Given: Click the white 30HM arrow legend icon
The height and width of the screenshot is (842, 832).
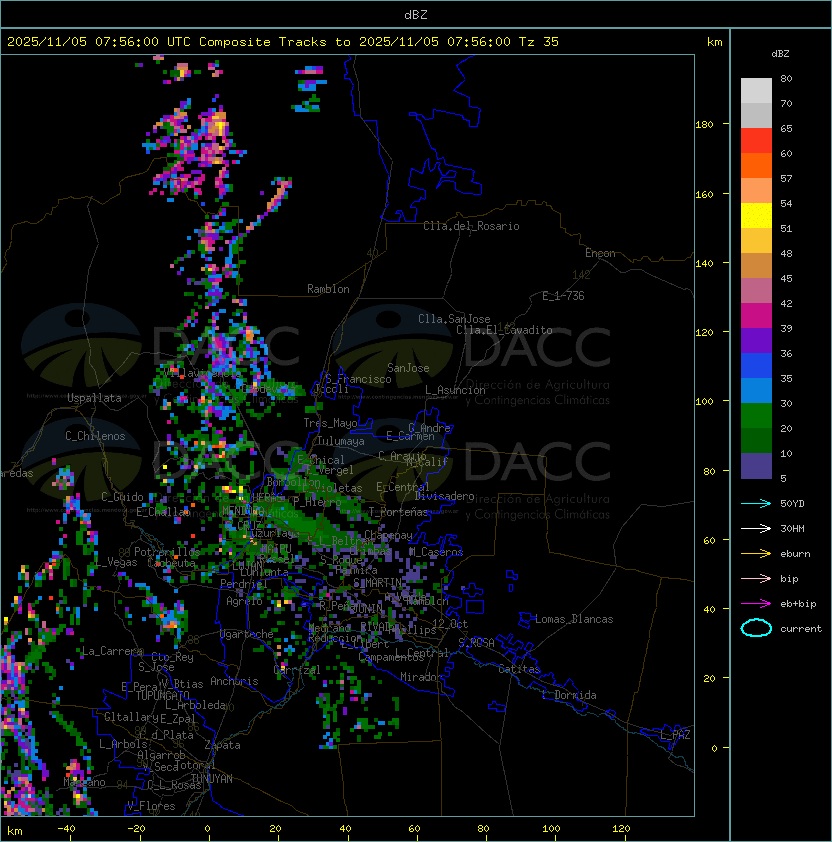Looking at the screenshot, I should pyautogui.click(x=756, y=529).
